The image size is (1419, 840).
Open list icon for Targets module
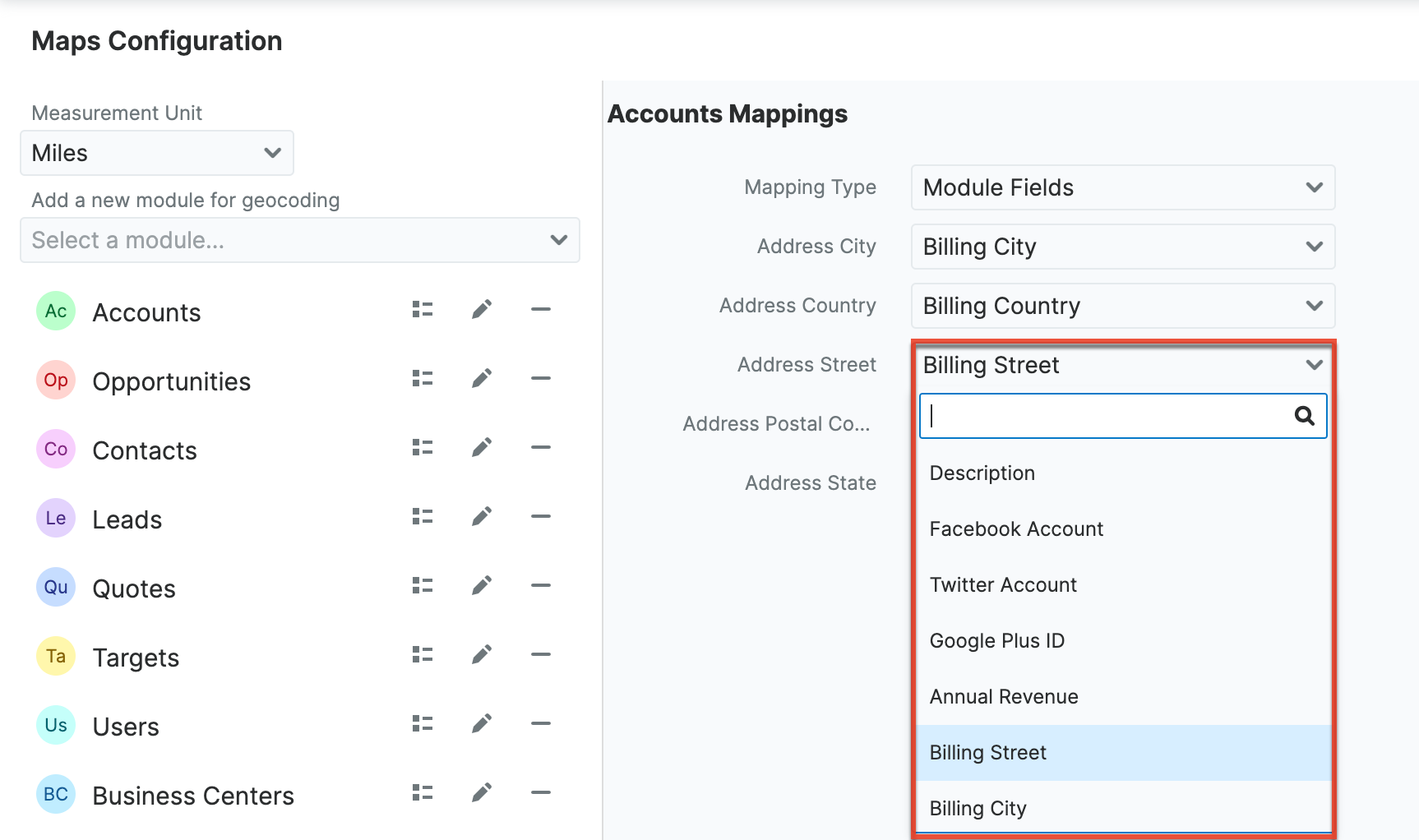[x=423, y=655]
